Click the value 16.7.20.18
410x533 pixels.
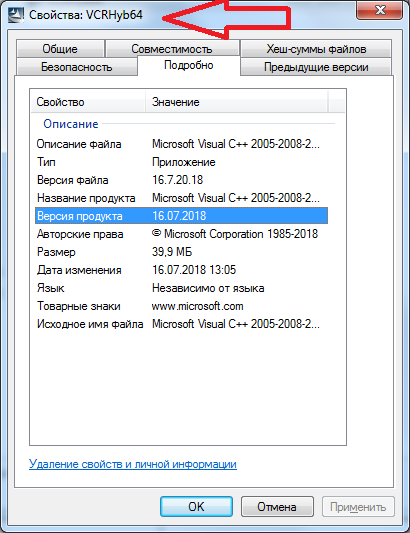click(177, 180)
